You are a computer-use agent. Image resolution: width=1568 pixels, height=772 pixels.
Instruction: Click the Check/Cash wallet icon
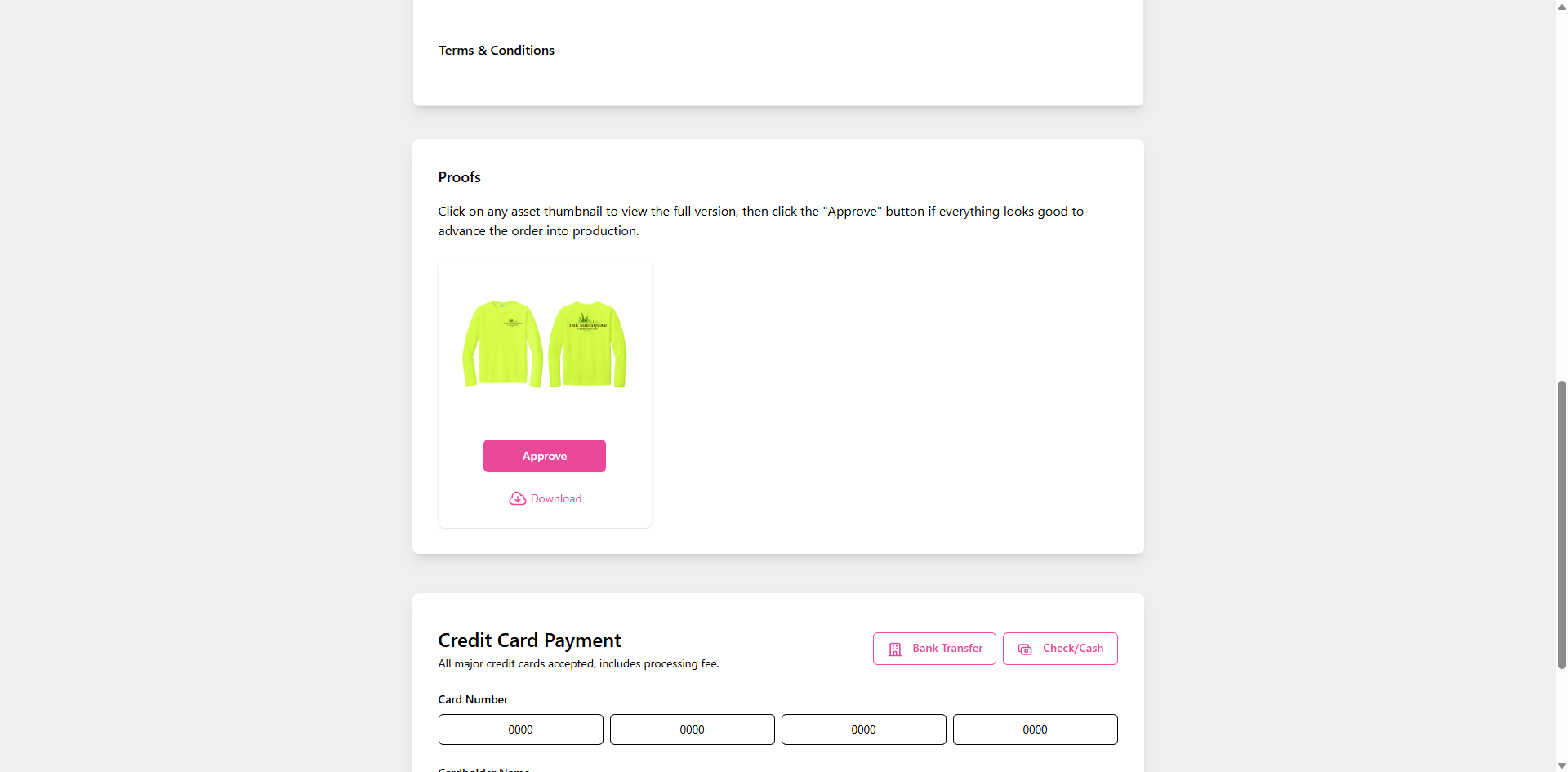coord(1025,649)
